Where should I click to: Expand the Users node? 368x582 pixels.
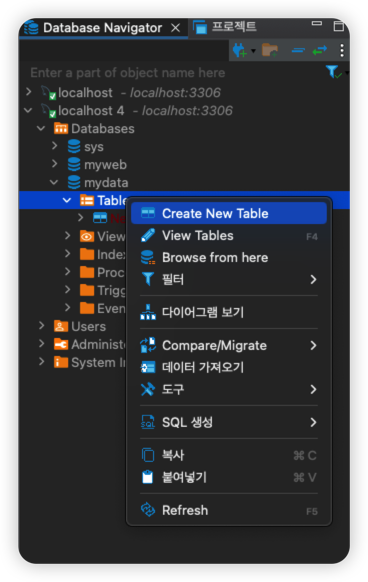tap(42, 326)
